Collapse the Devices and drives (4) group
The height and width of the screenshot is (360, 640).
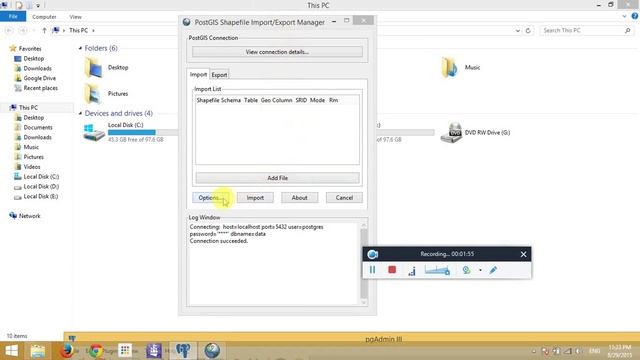(x=80, y=113)
